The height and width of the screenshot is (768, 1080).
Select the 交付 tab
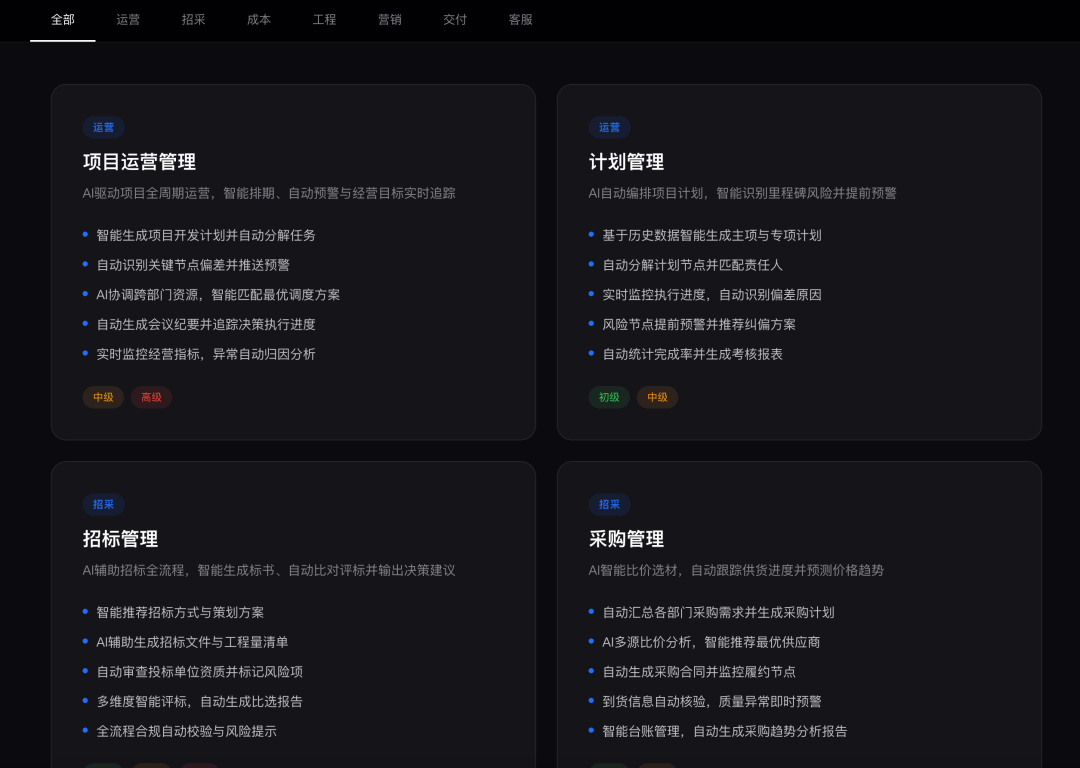point(455,20)
